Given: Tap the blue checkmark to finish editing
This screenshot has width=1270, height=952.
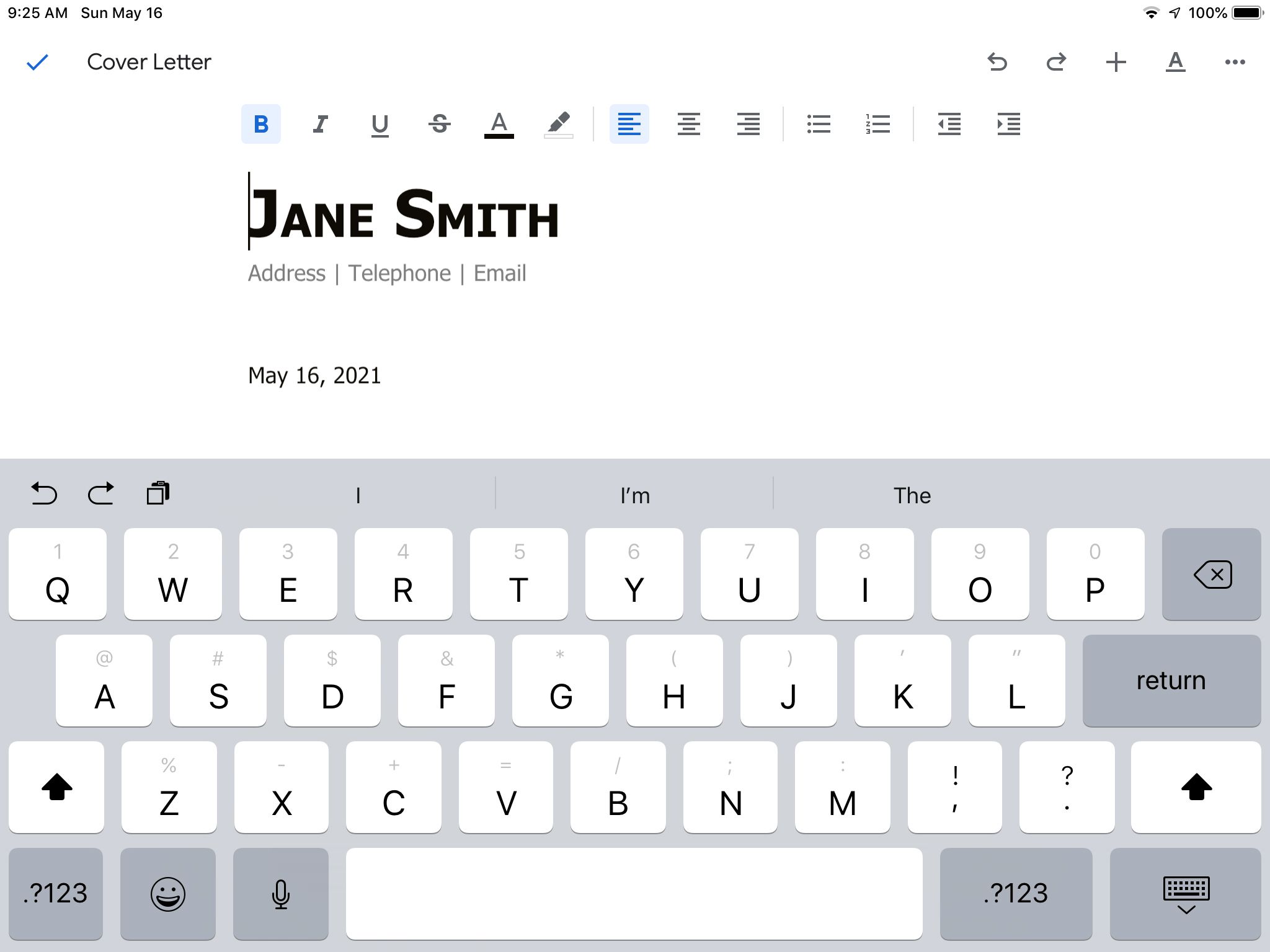Looking at the screenshot, I should tap(37, 62).
